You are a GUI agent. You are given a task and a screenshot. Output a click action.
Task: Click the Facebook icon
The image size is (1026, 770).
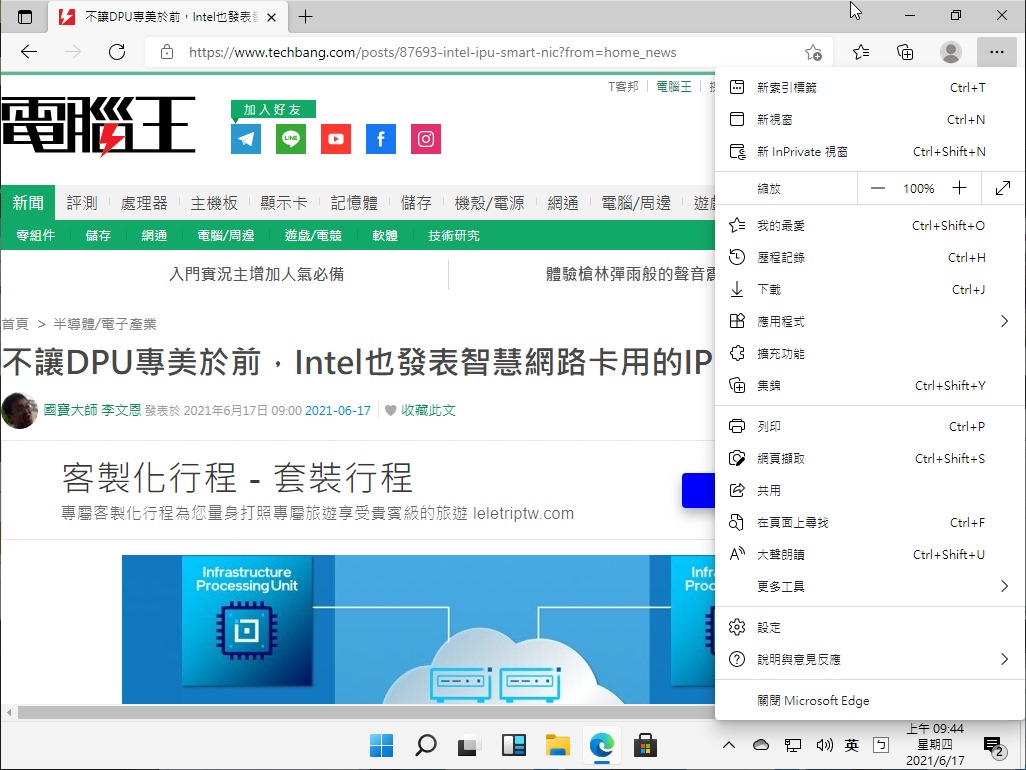(380, 139)
